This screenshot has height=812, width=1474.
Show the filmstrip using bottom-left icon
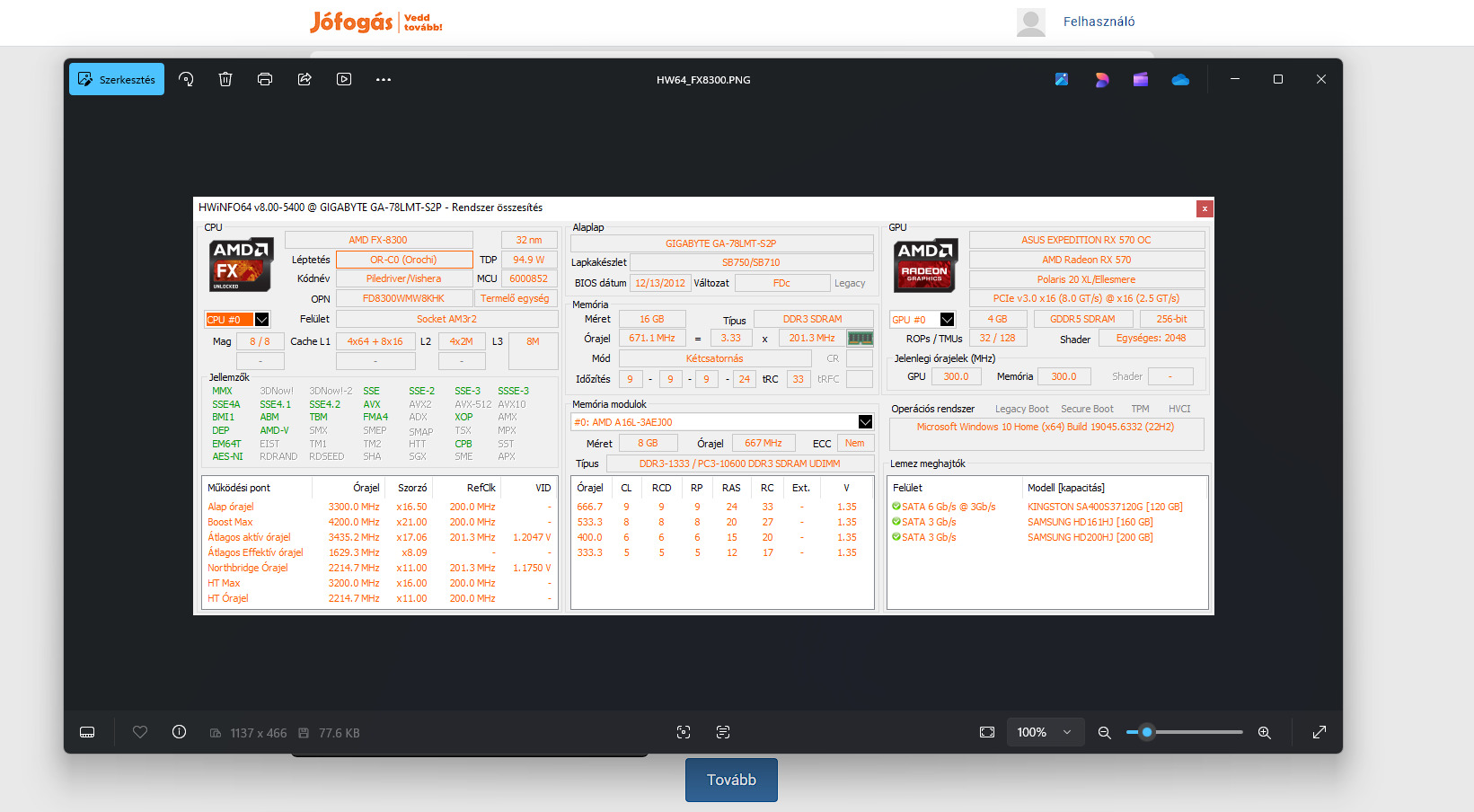point(87,732)
